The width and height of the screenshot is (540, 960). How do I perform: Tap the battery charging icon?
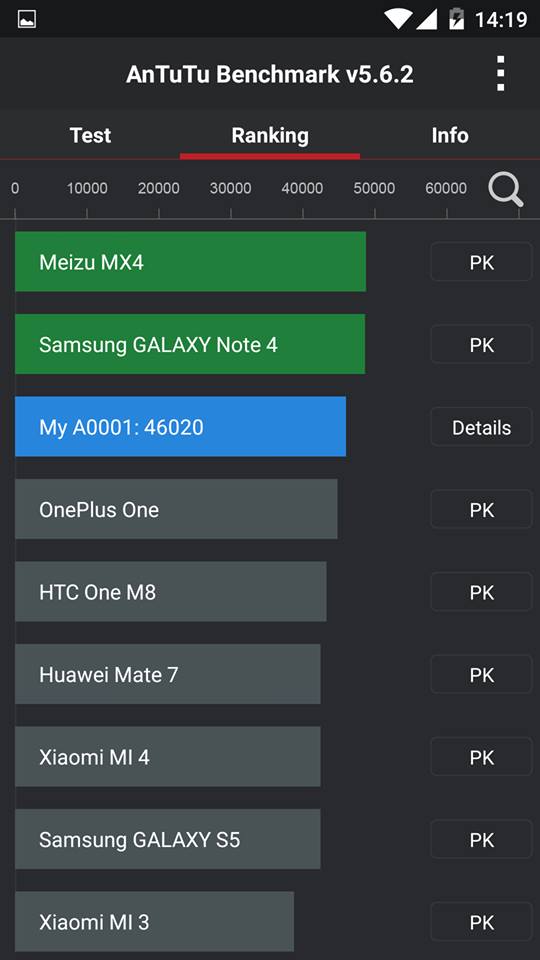tap(456, 19)
